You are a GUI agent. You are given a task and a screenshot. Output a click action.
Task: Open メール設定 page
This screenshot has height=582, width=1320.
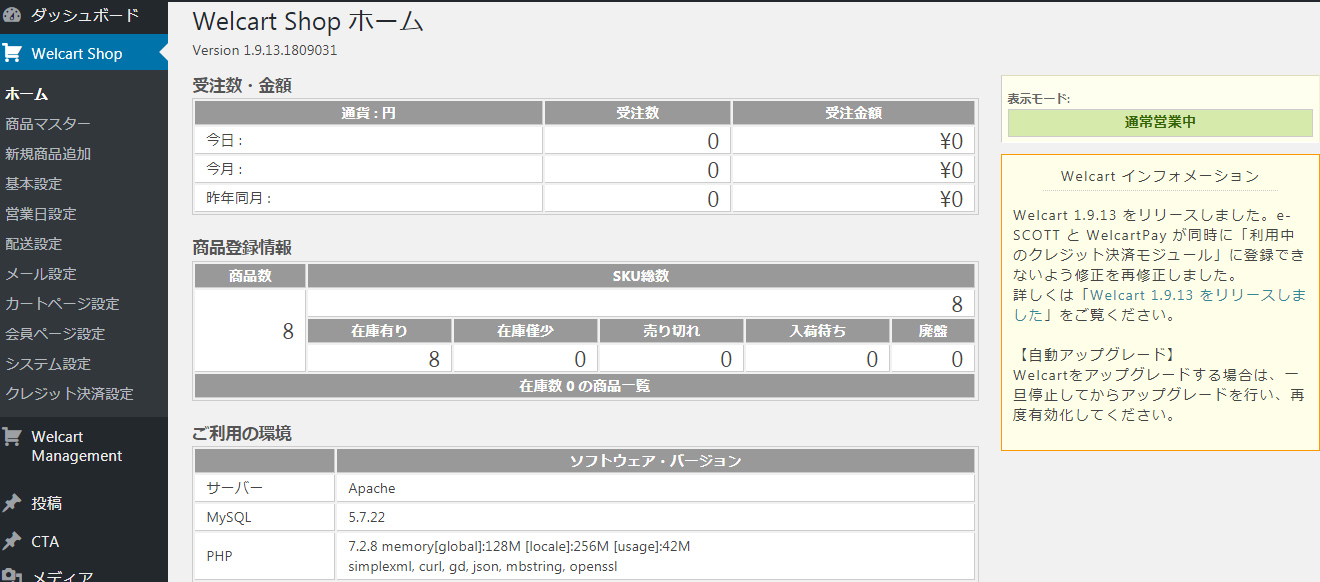click(41, 274)
